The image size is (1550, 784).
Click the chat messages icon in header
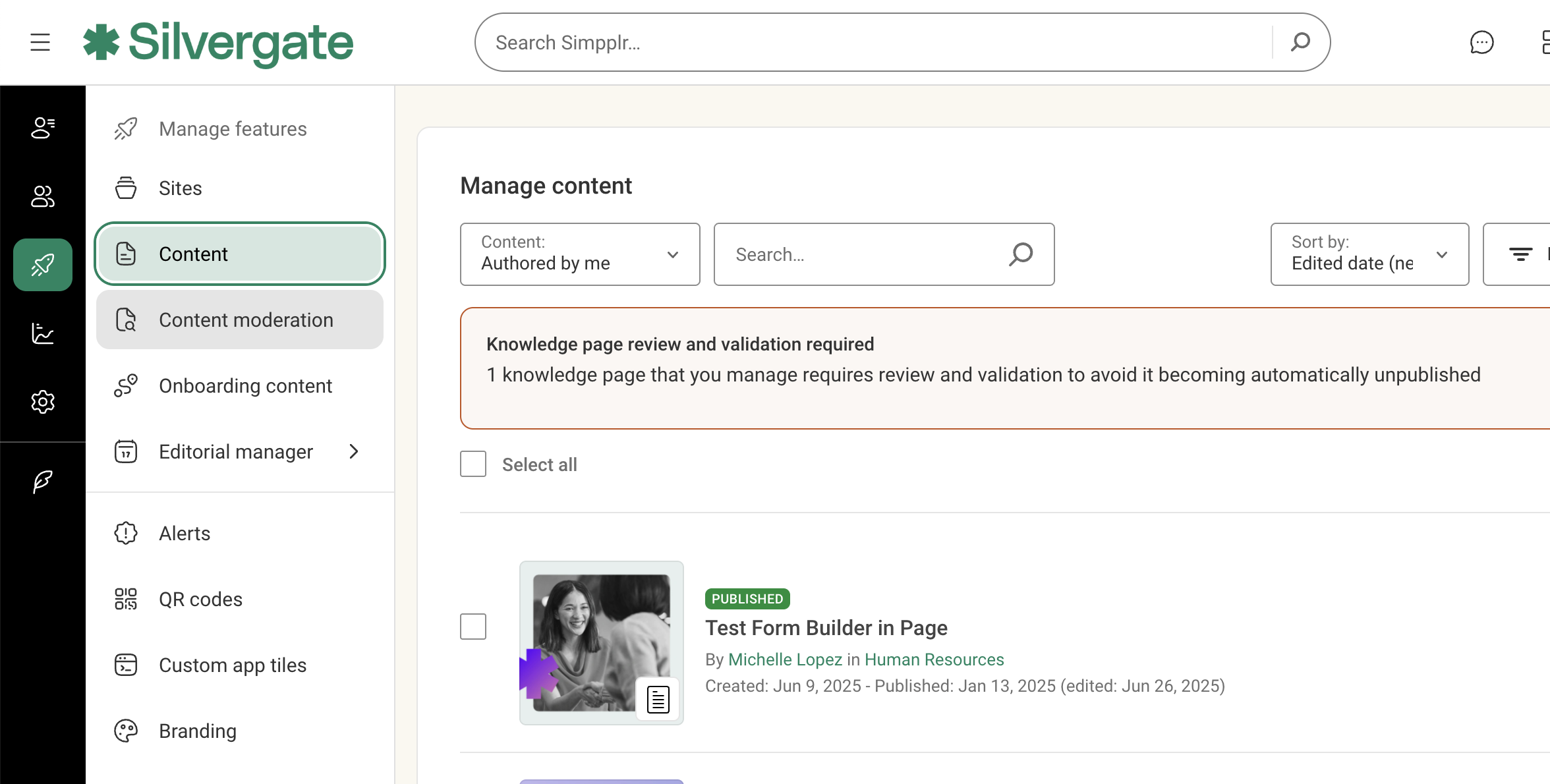coord(1481,42)
